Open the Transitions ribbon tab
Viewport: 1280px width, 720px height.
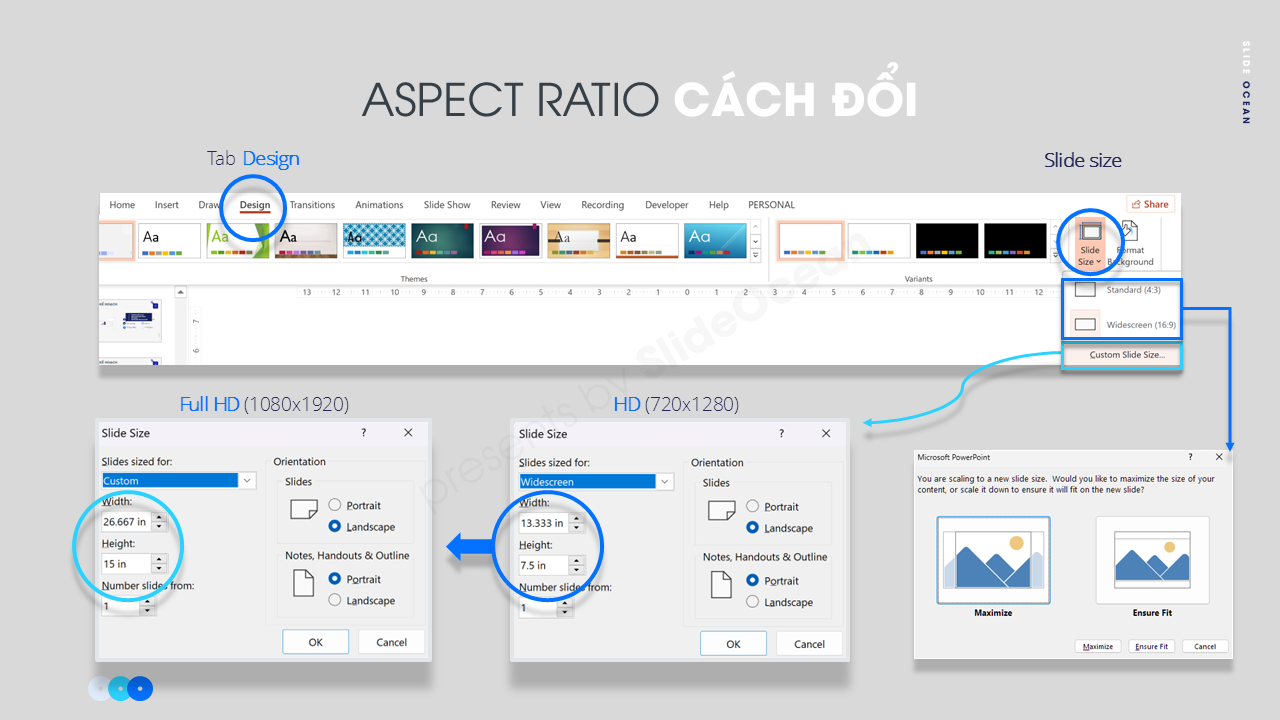pyautogui.click(x=312, y=205)
